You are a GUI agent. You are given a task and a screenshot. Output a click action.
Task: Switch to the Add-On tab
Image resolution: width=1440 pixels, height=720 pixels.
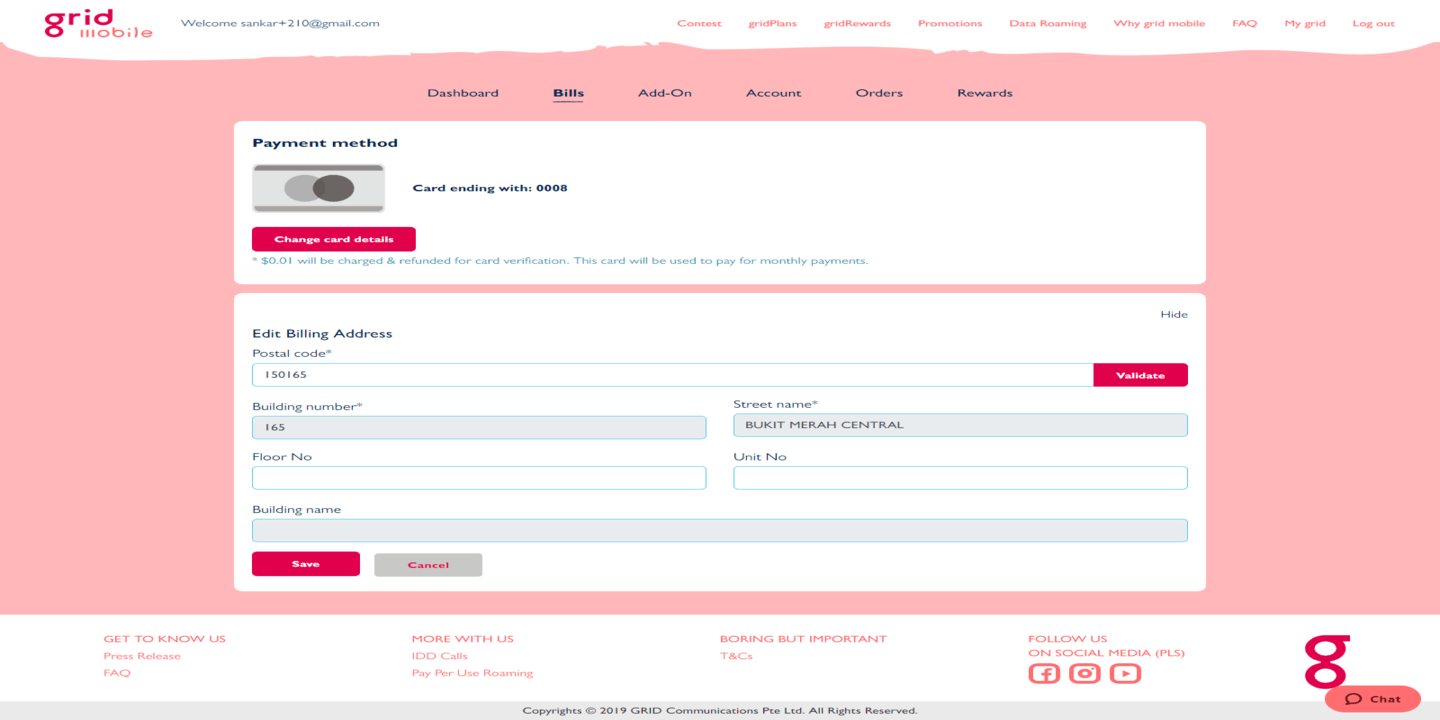click(x=665, y=93)
